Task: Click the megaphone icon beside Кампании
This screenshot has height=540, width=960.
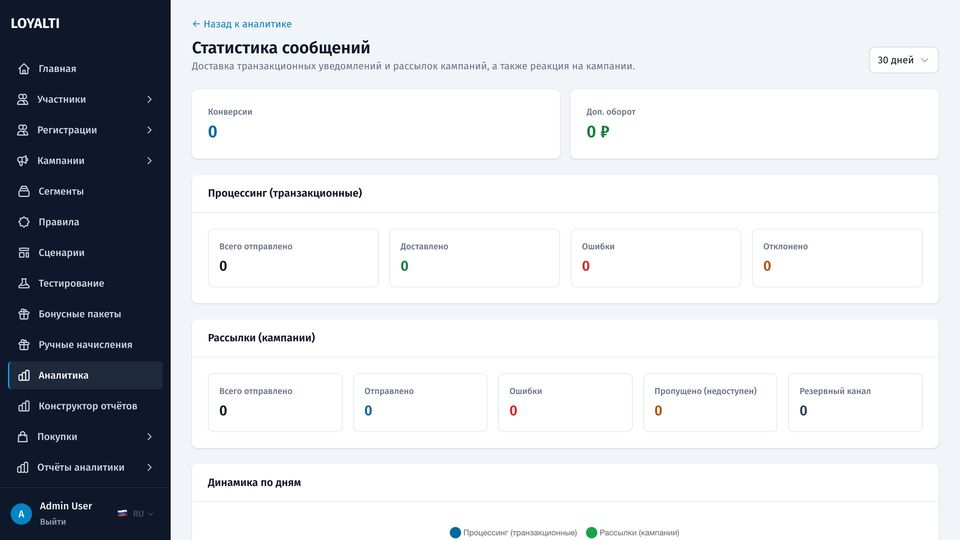Action: 23,160
